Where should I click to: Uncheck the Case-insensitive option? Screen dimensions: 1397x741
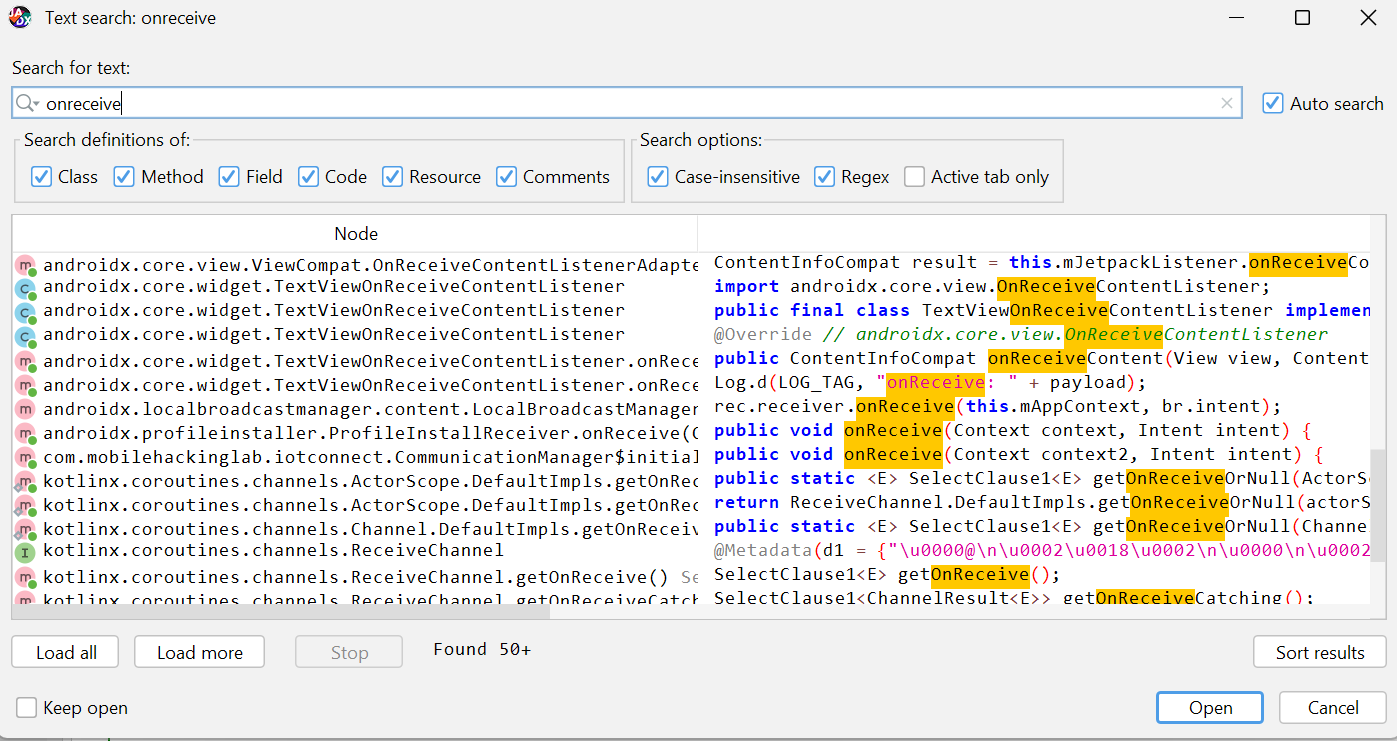[x=657, y=177]
